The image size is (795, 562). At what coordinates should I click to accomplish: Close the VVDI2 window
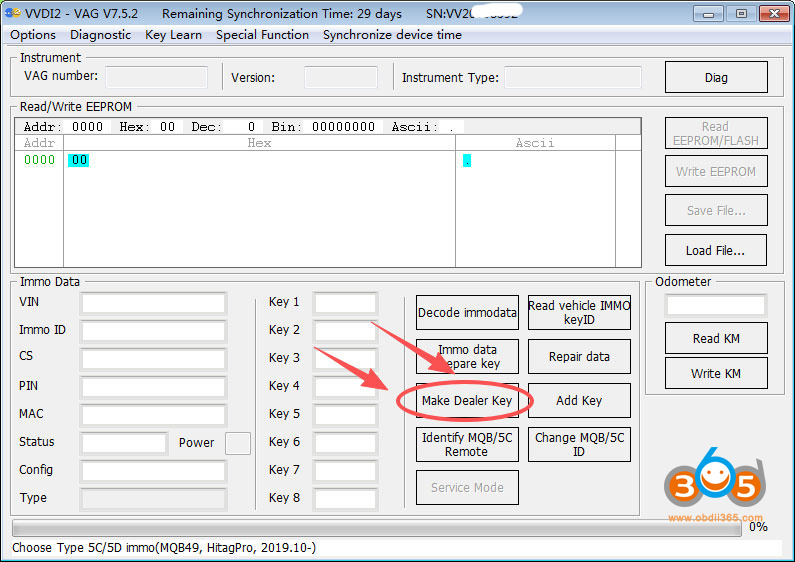(774, 14)
